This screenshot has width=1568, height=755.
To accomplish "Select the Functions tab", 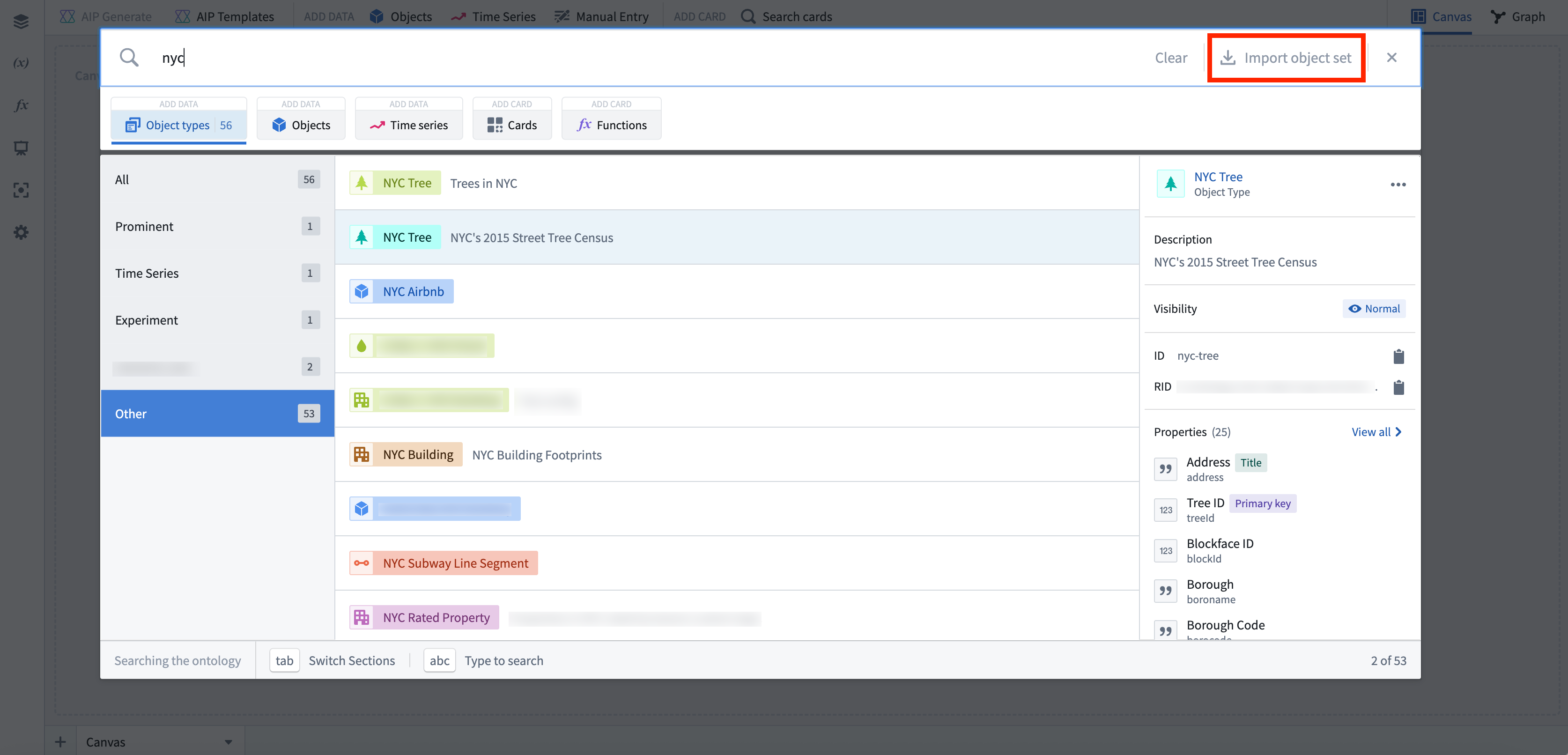I will click(611, 125).
